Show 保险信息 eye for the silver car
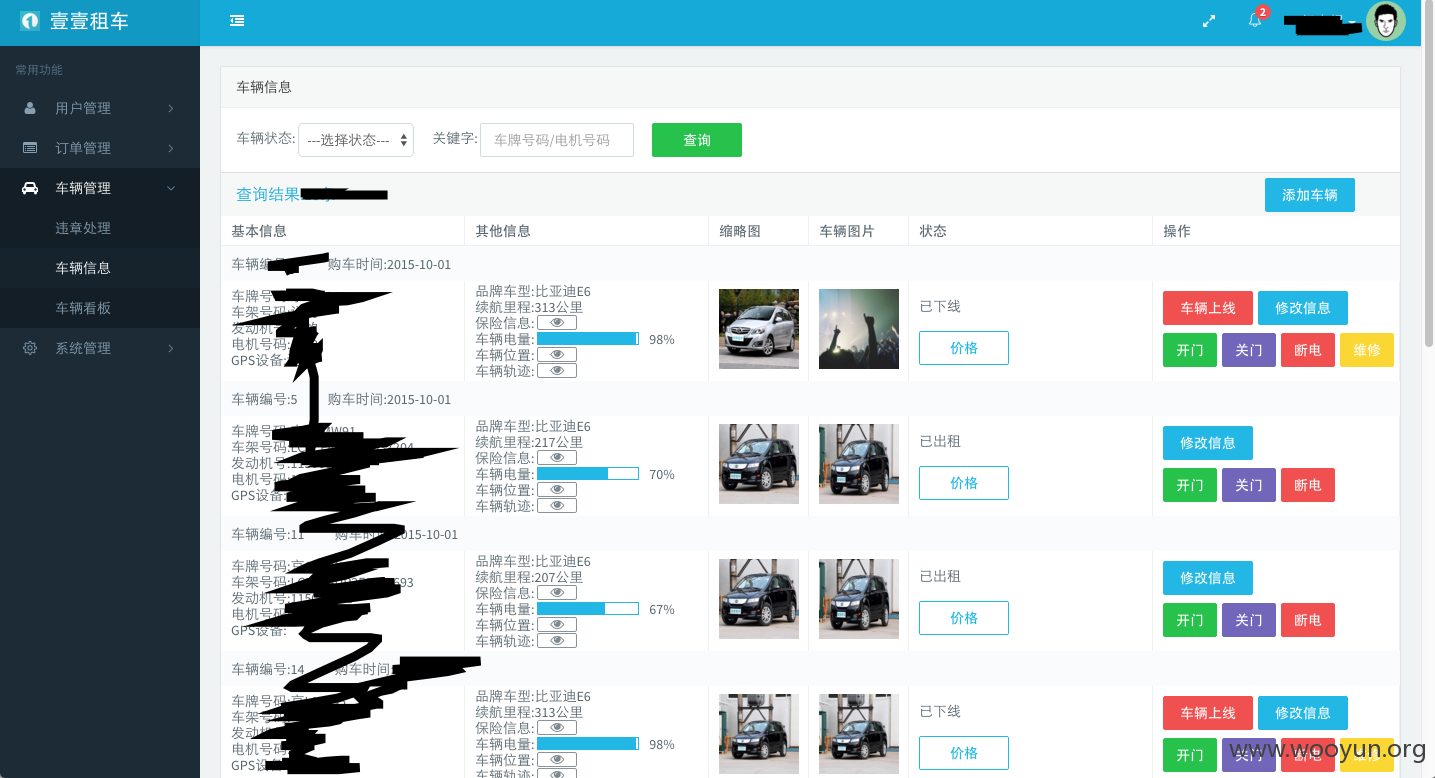Viewport: 1435px width, 778px height. (557, 323)
